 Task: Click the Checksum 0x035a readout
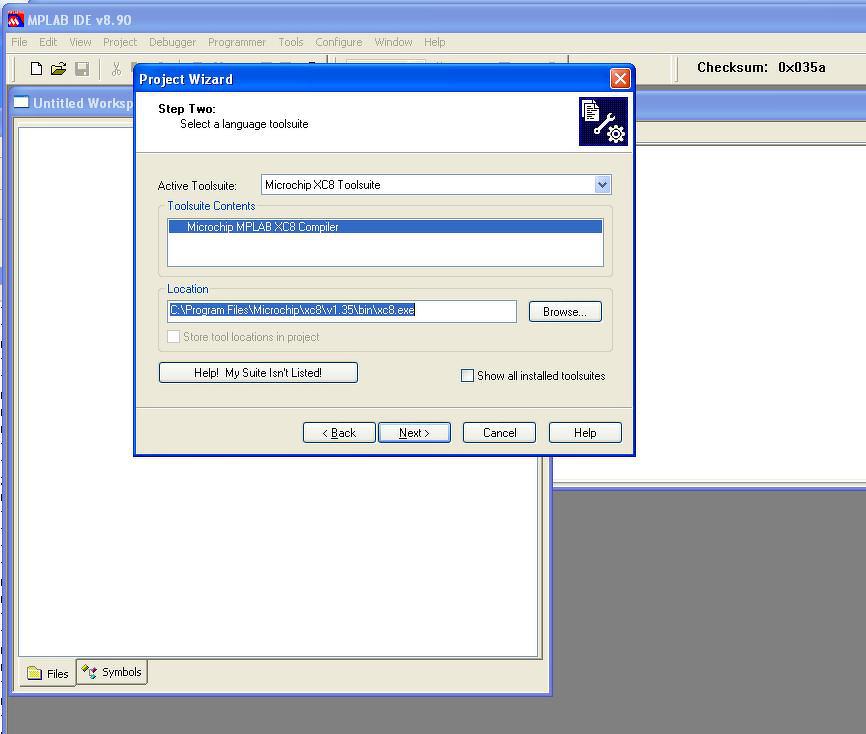pyautogui.click(x=761, y=67)
